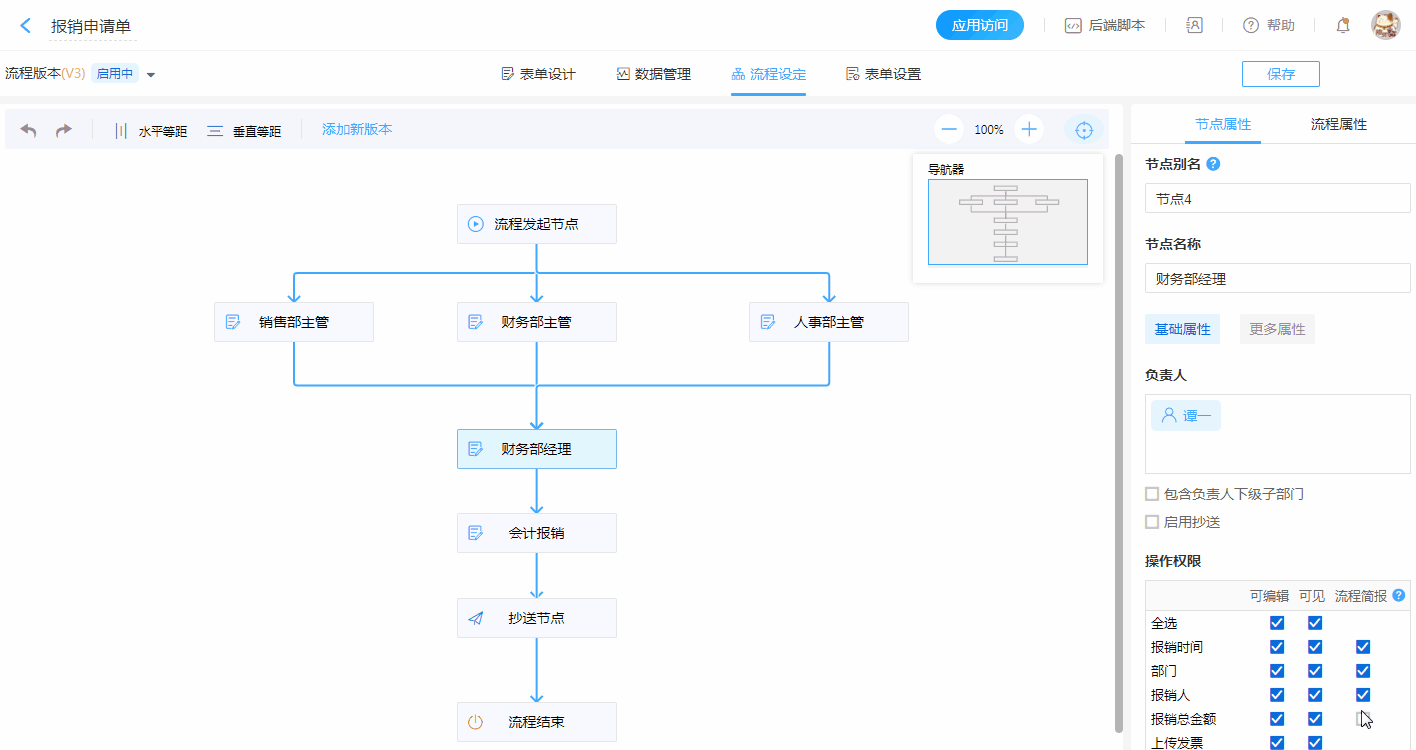Select the 会计报销 flow node
Viewport: 1416px width, 750px height.
(x=536, y=533)
